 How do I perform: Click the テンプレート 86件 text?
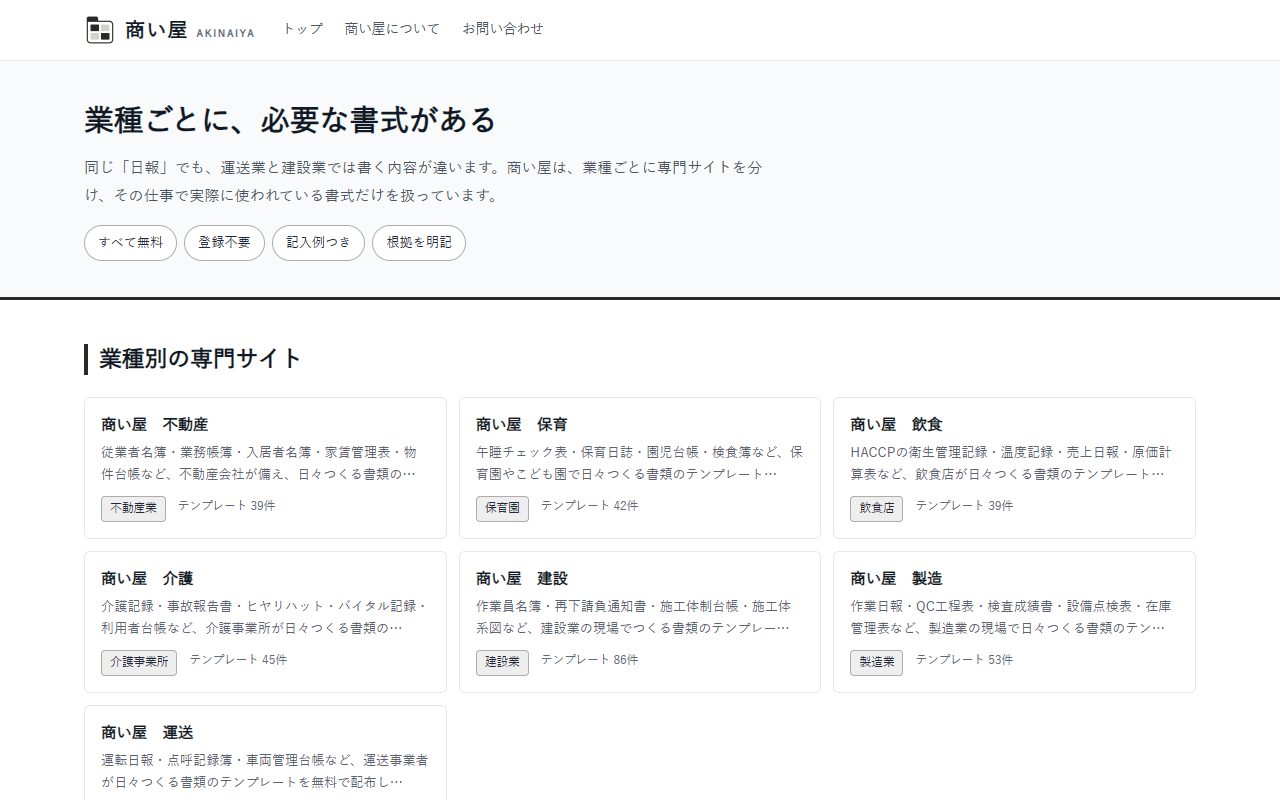(590, 660)
